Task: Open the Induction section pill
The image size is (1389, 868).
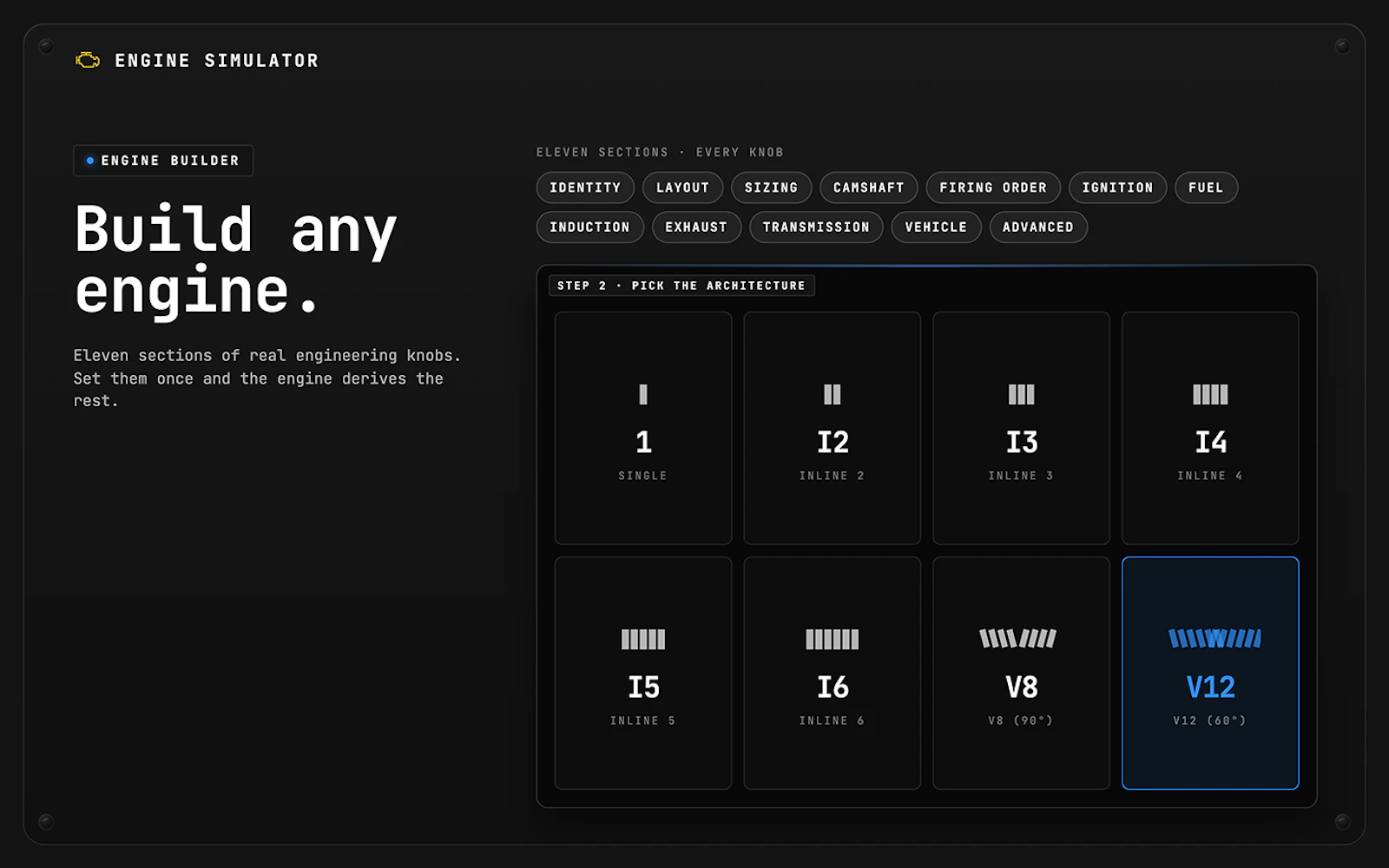Action: [589, 227]
